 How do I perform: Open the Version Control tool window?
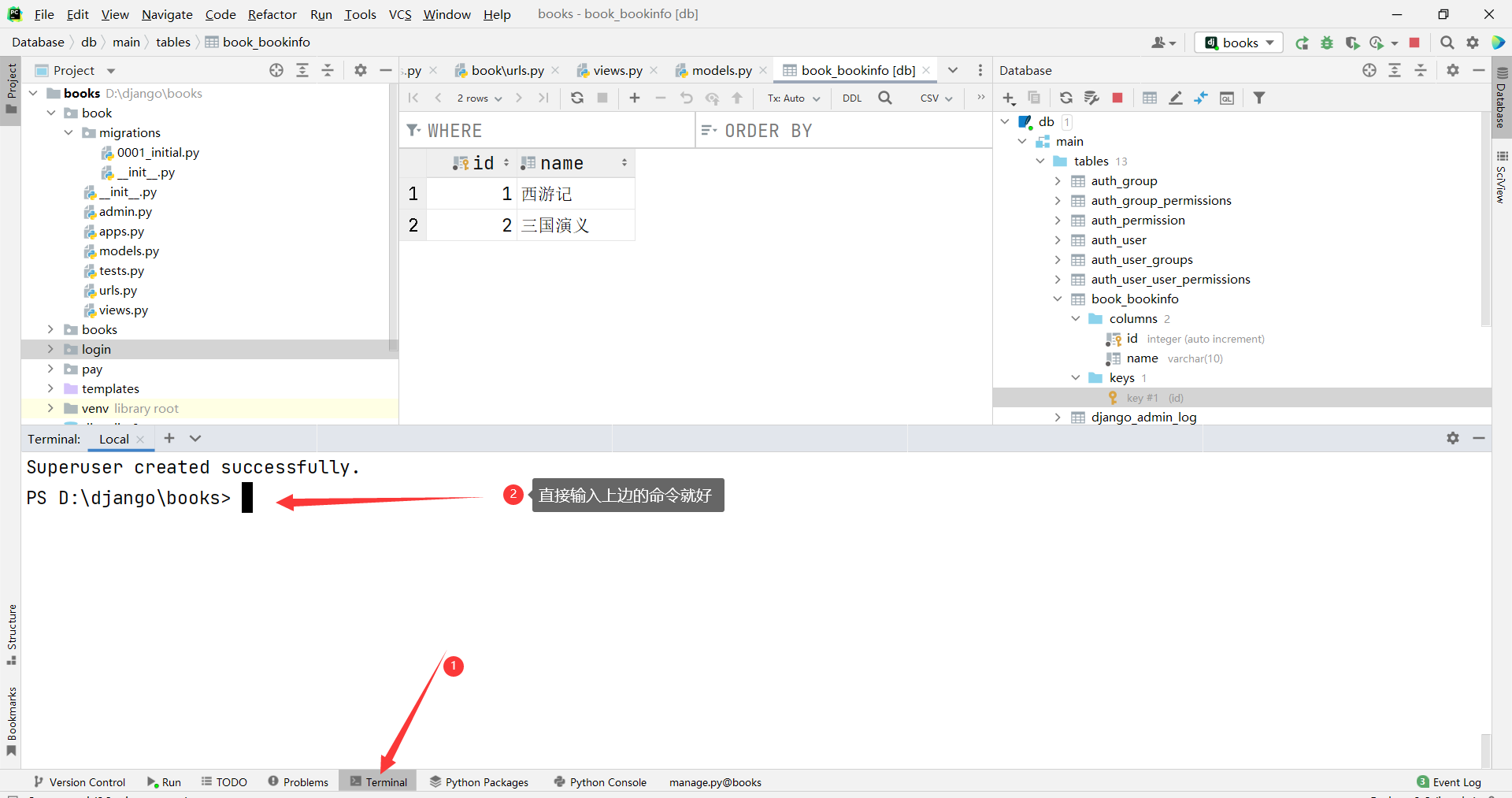point(80,781)
